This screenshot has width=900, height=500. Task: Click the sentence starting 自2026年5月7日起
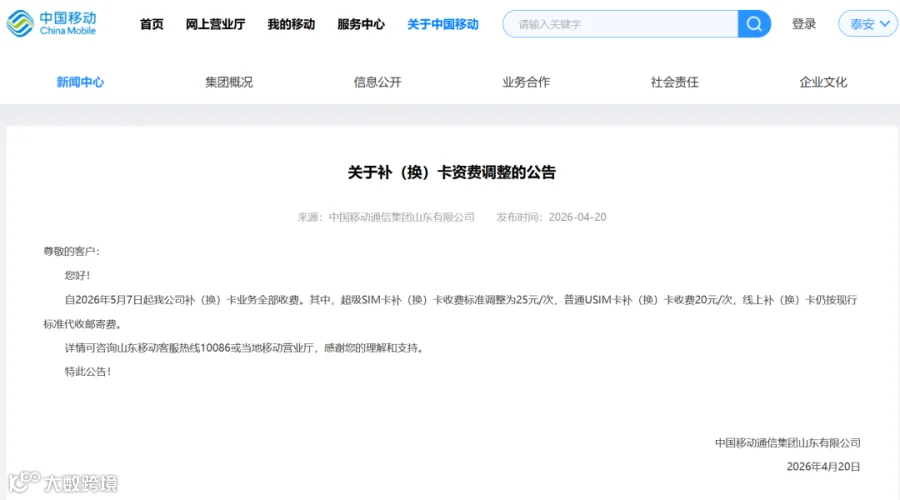tap(461, 300)
